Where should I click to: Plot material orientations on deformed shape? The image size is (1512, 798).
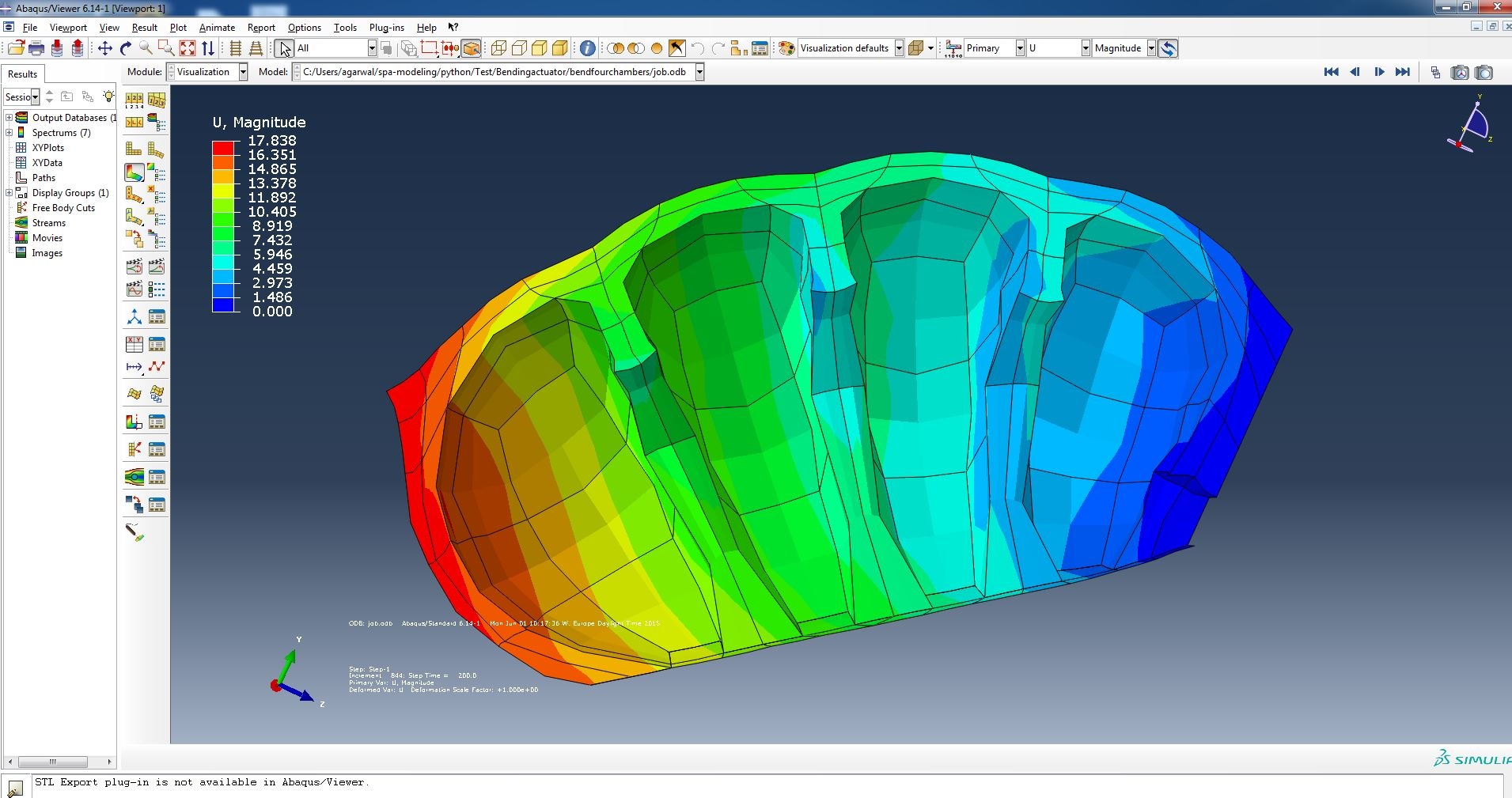click(x=135, y=216)
